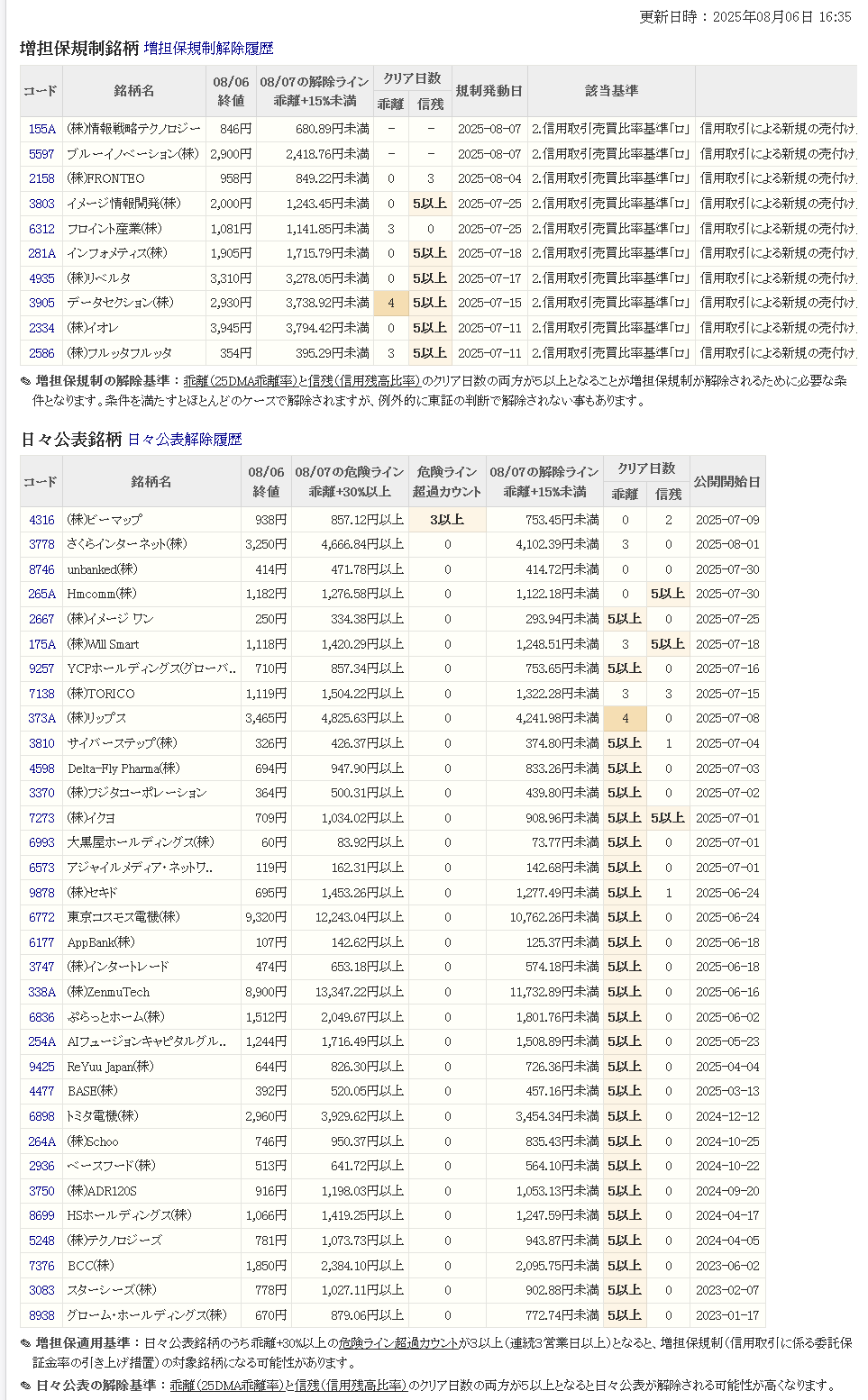Select the 9,320円 closing price cell
The image size is (868, 1400).
266,917
